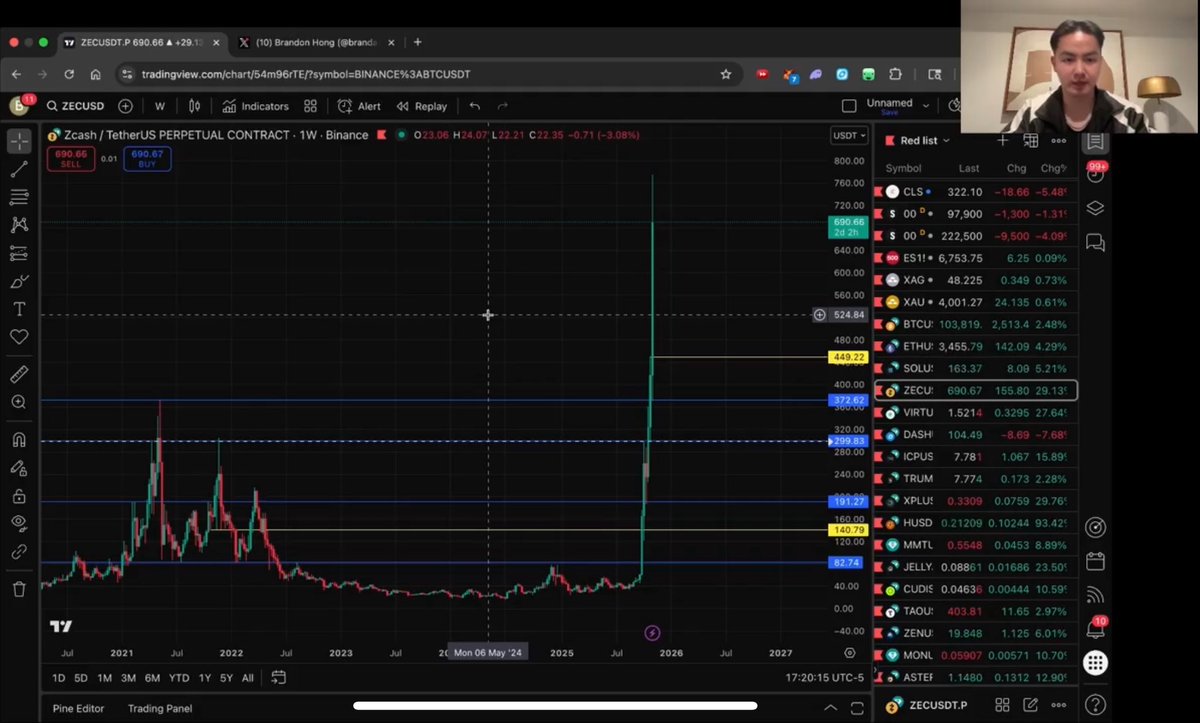Open the Indicators dialog
Screen dimensions: 1200x723
coord(255,106)
